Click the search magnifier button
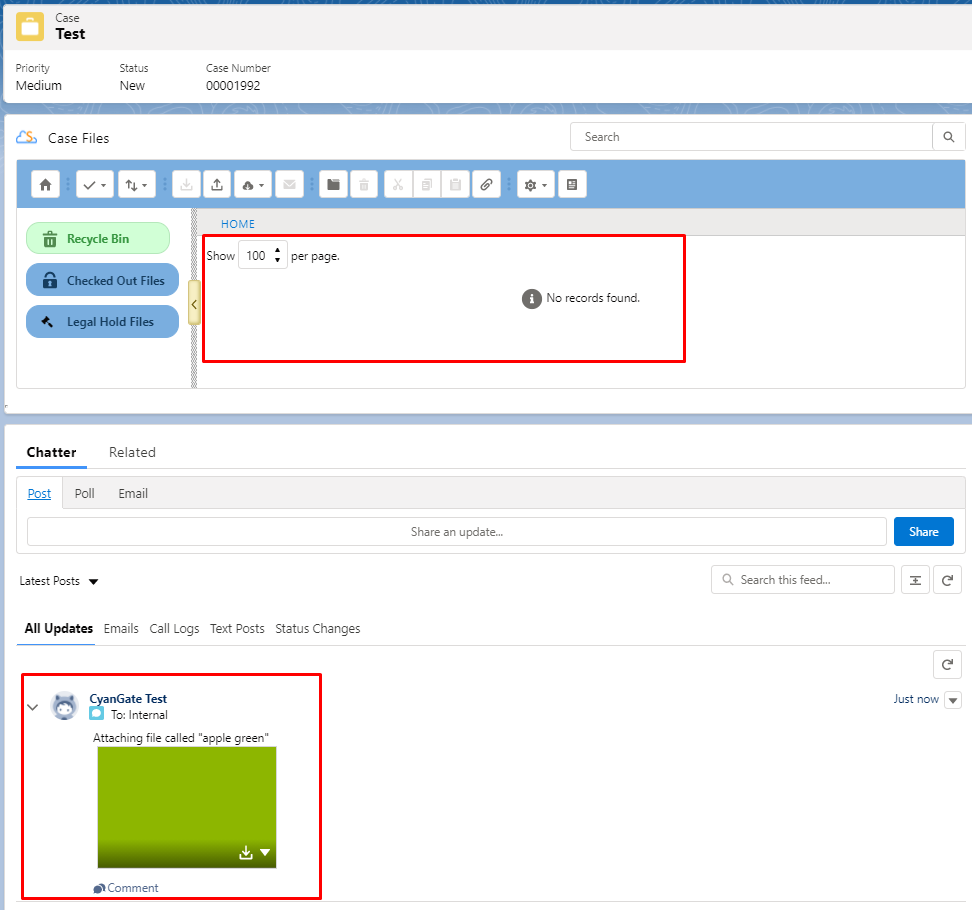 coord(948,137)
